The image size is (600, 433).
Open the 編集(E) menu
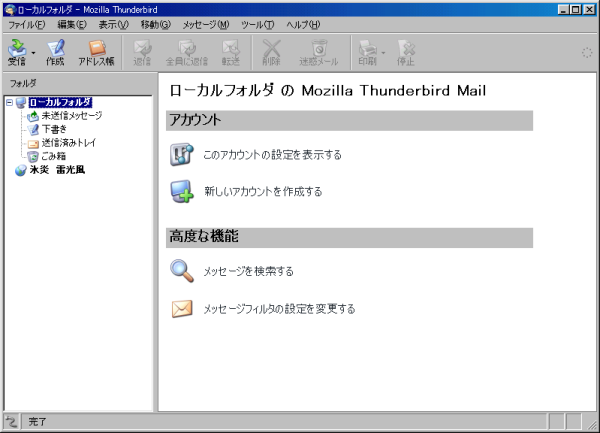[72, 25]
